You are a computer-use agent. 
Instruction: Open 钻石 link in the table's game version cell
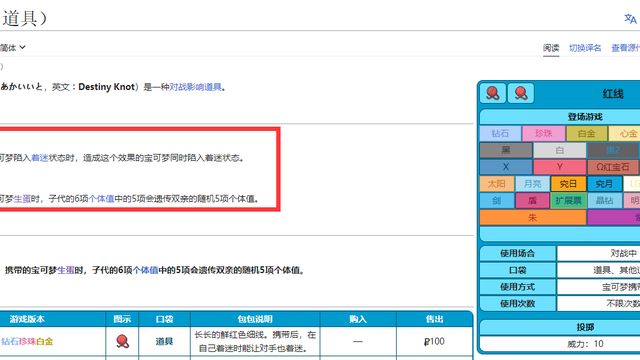coord(10,341)
